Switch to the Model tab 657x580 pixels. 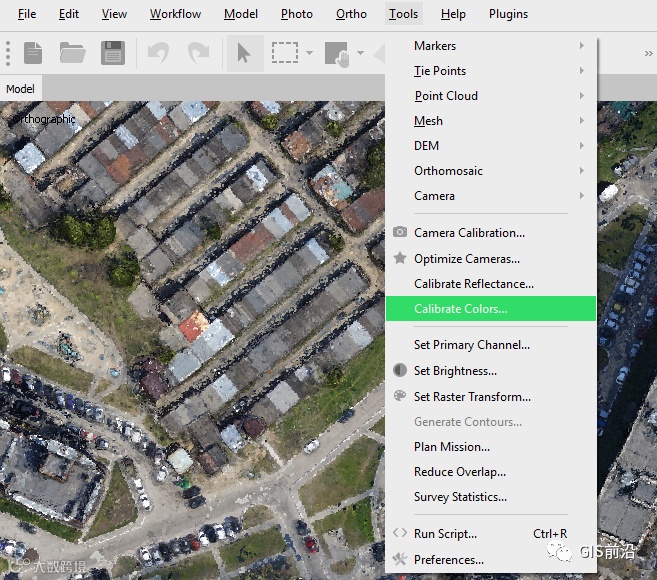pyautogui.click(x=20, y=89)
